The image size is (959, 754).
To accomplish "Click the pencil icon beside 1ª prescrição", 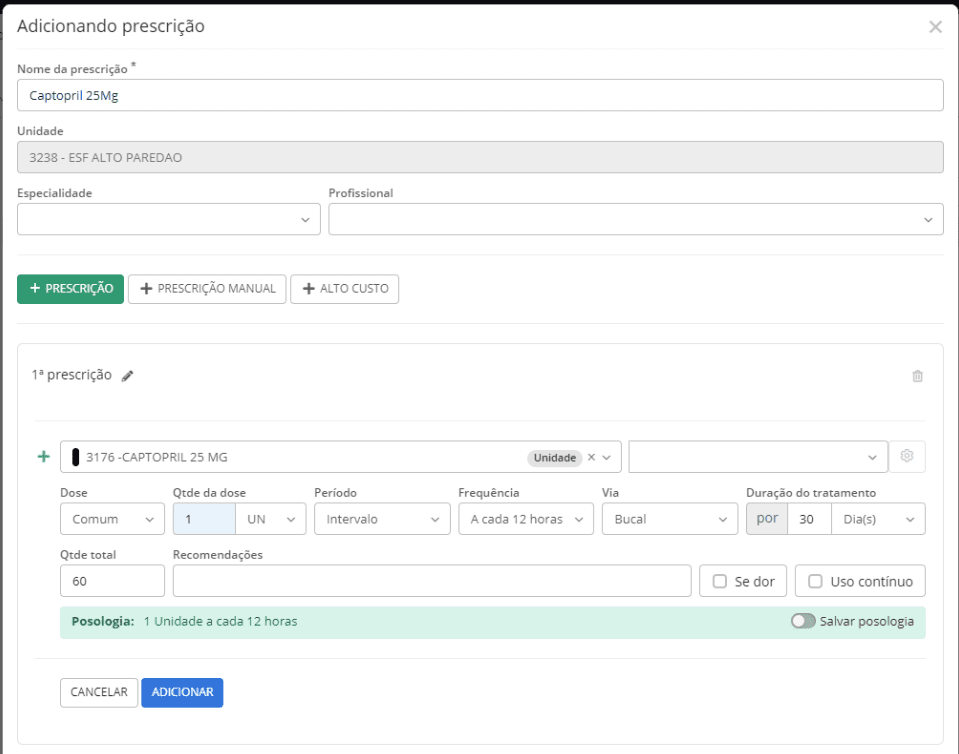I will point(127,376).
